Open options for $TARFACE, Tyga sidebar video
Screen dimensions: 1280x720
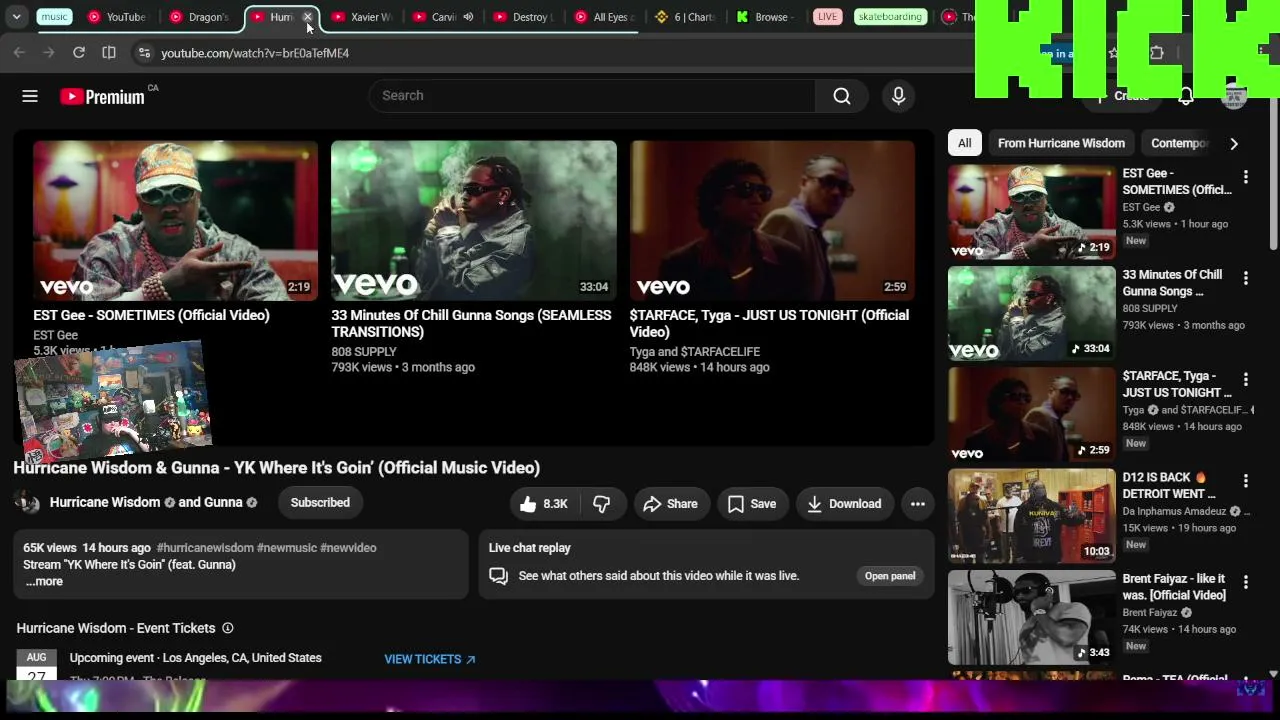pyautogui.click(x=1246, y=380)
